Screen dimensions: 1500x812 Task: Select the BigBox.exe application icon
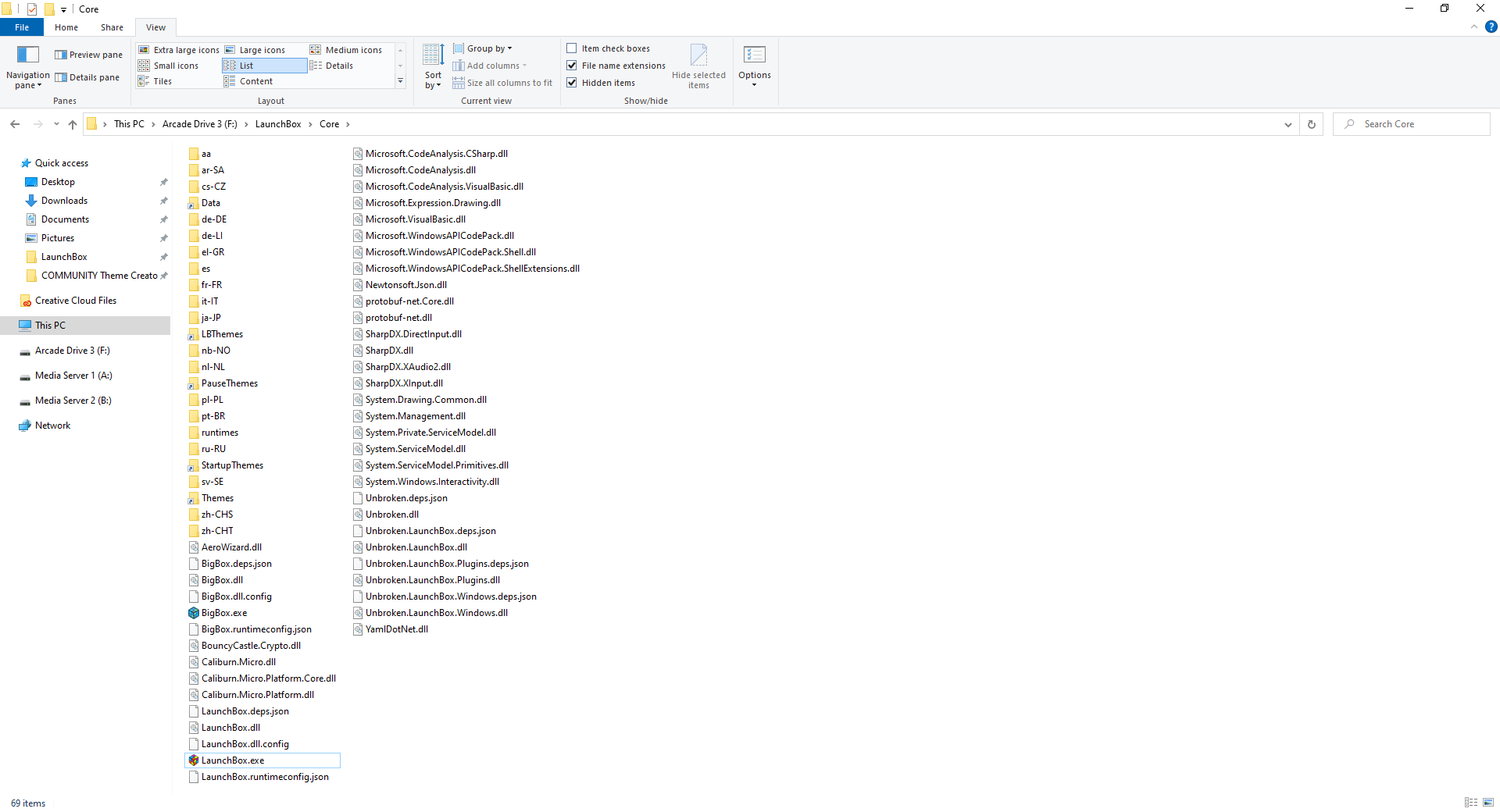[194, 613]
